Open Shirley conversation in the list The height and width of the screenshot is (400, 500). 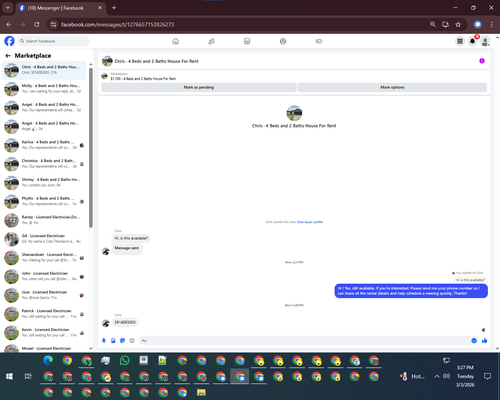[x=44, y=182]
